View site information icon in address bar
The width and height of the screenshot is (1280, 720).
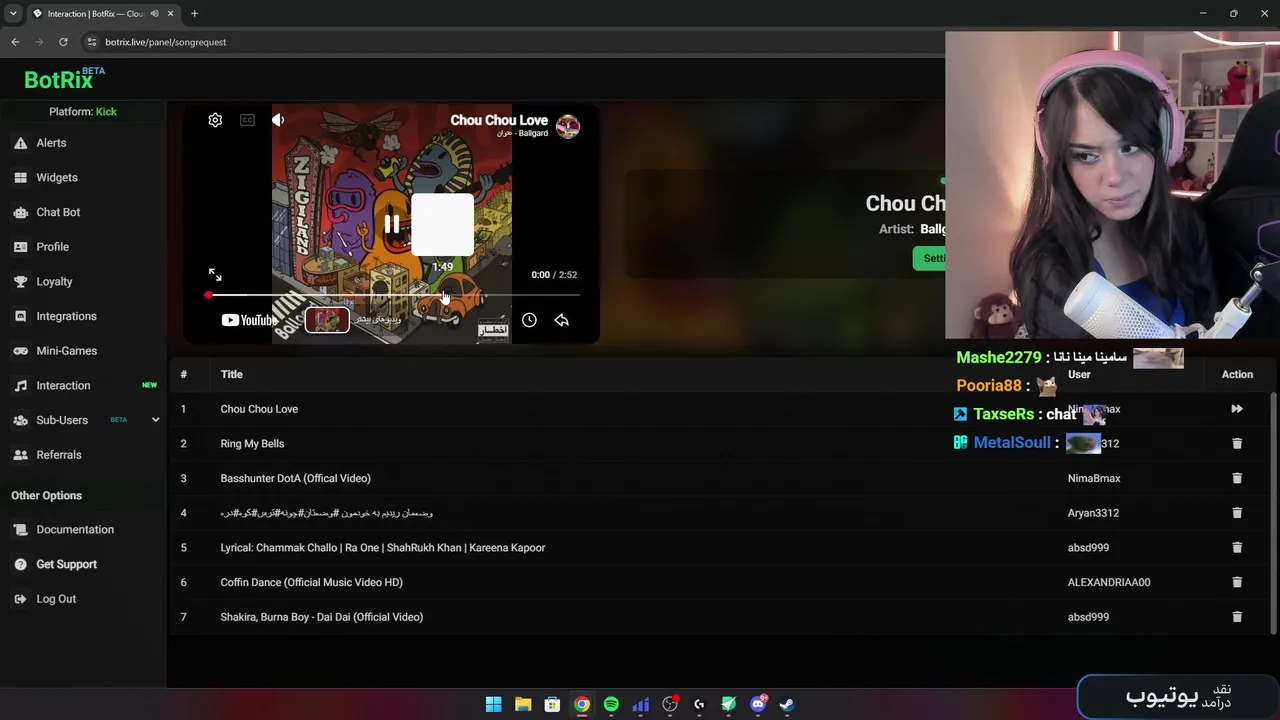(x=91, y=42)
